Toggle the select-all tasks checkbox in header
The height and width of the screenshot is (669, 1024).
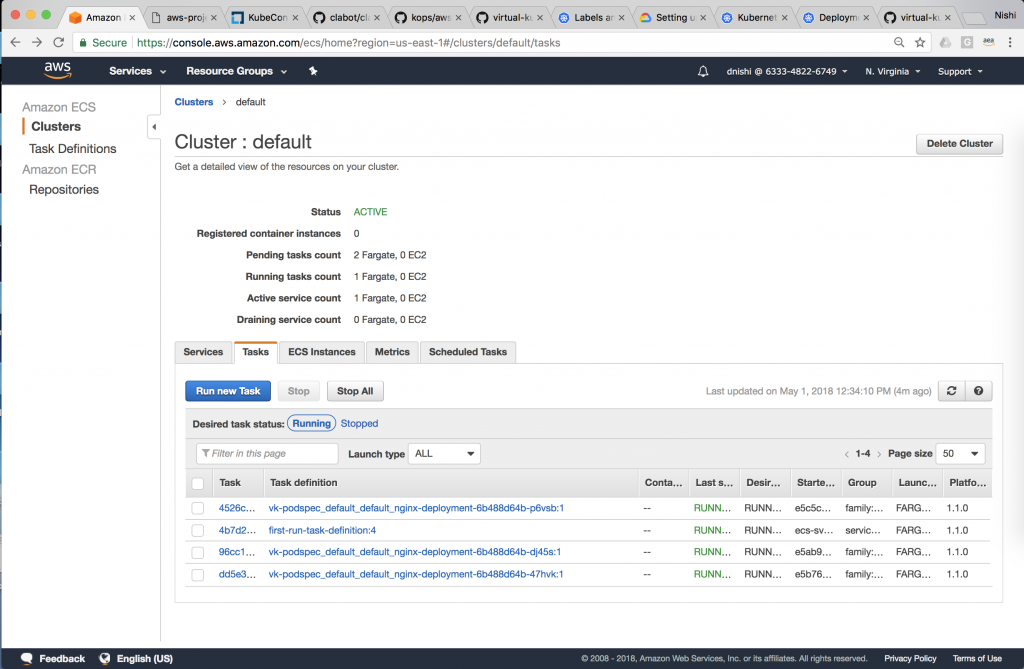tap(198, 483)
